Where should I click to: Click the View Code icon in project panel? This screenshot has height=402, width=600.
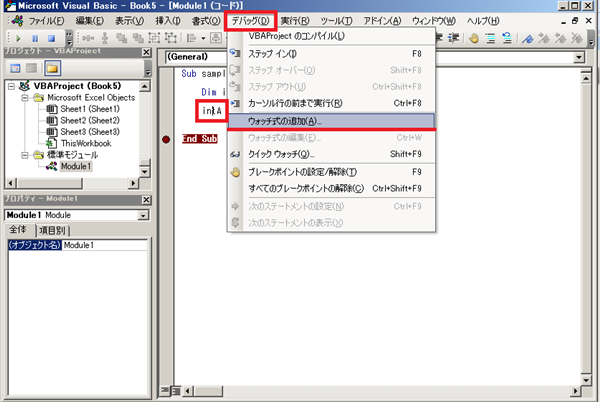tap(15, 68)
